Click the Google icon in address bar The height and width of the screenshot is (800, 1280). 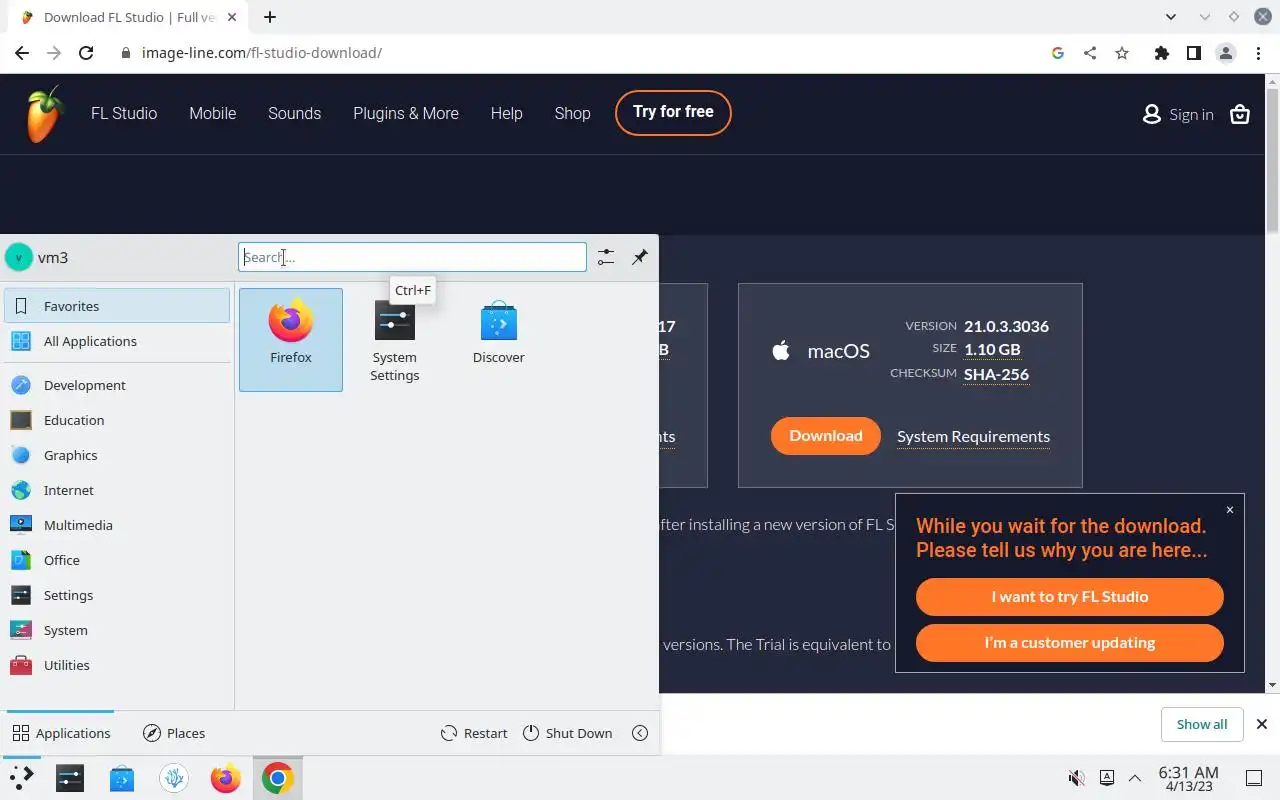pyautogui.click(x=1058, y=53)
